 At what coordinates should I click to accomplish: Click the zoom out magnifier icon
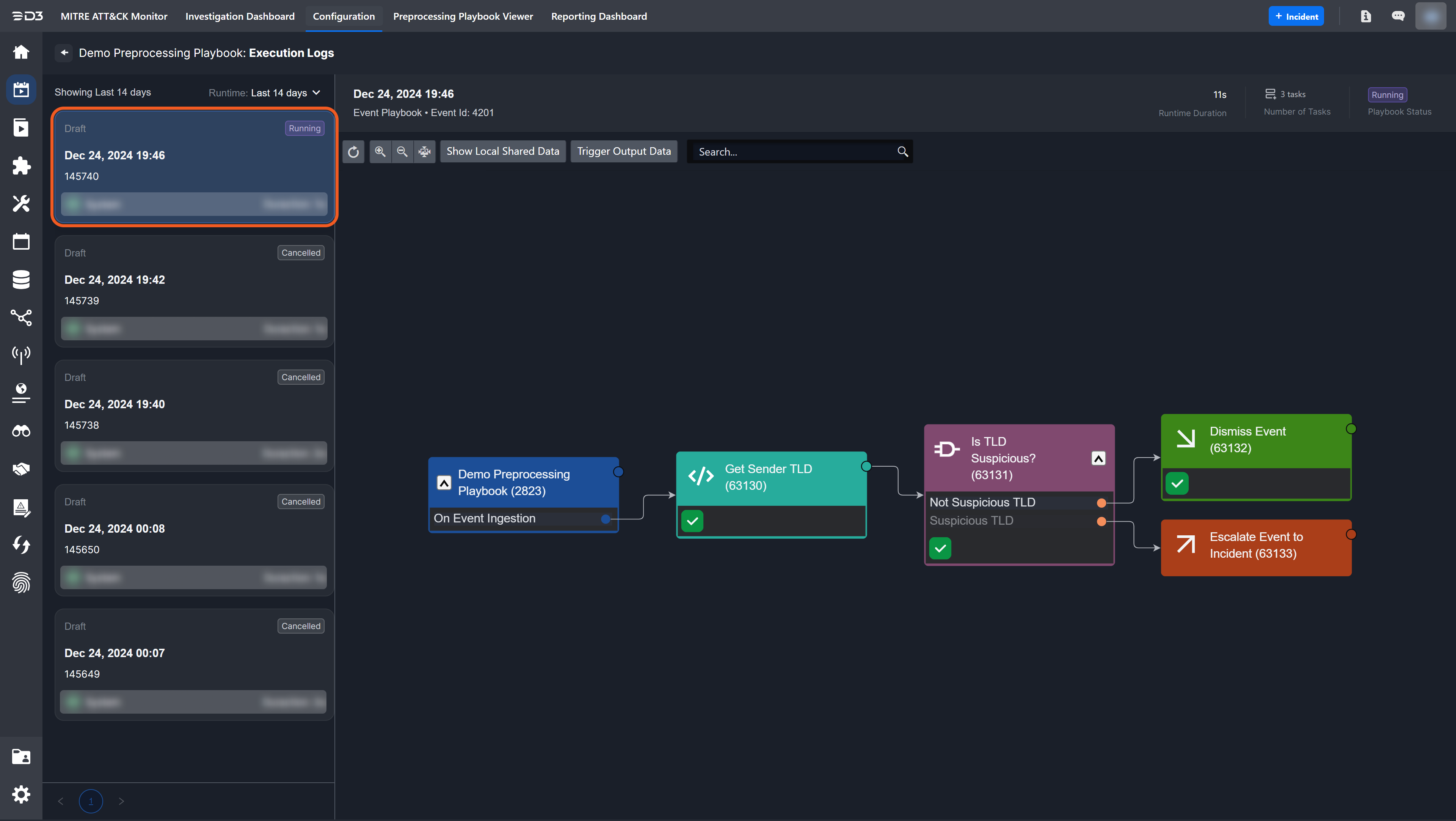402,151
